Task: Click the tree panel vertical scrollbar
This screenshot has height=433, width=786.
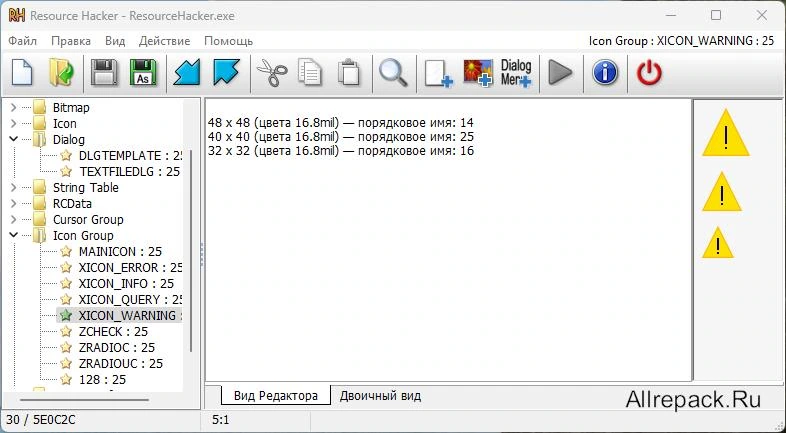Action: pos(190,251)
